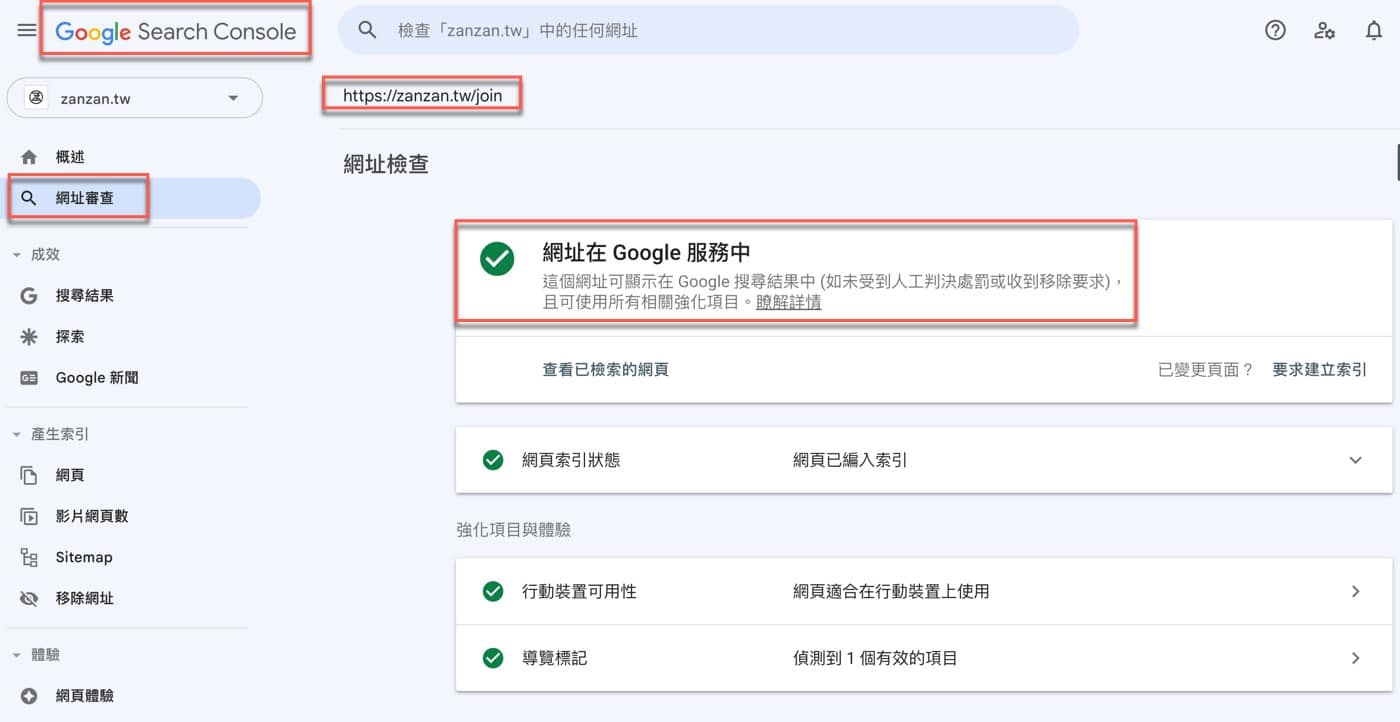The height and width of the screenshot is (722, 1400).
Task: Click the home icon beside 概述
Action: pyautogui.click(x=29, y=157)
